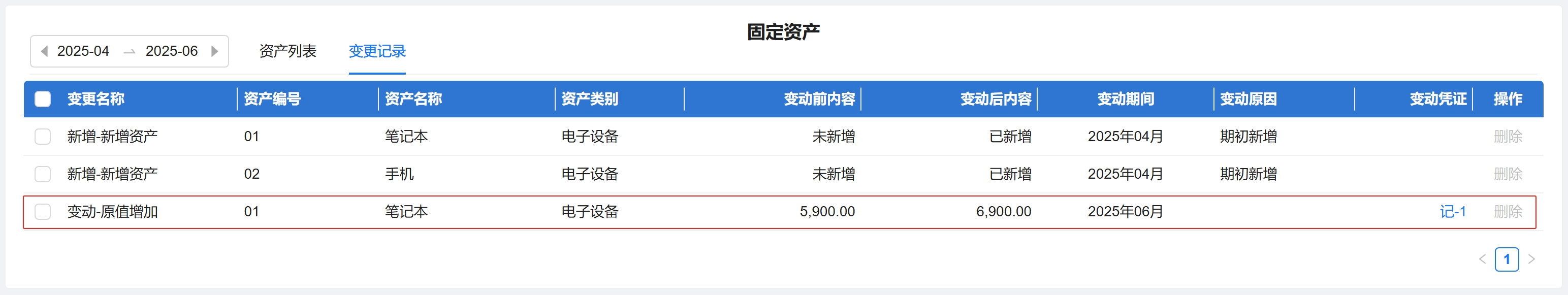Select the 变动-原值增加 row checkbox
This screenshot has height=295, width=1568.
(x=43, y=212)
